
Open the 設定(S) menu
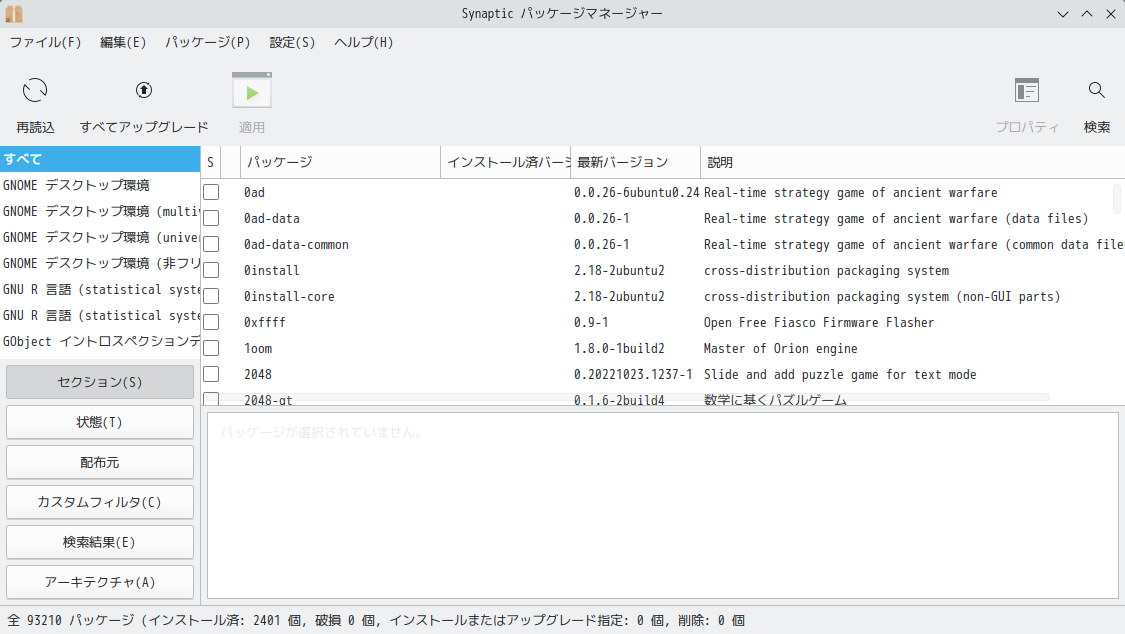pos(292,42)
